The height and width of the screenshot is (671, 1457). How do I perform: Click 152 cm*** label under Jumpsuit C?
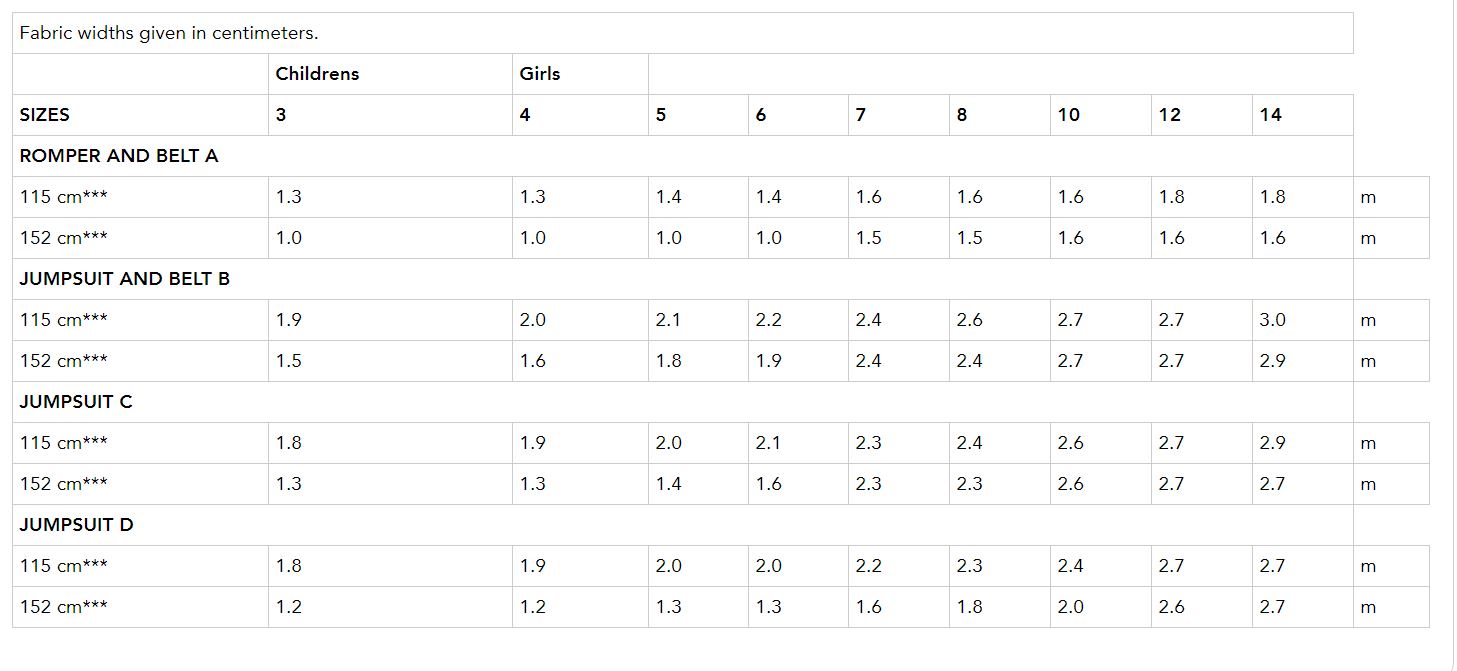tap(64, 484)
